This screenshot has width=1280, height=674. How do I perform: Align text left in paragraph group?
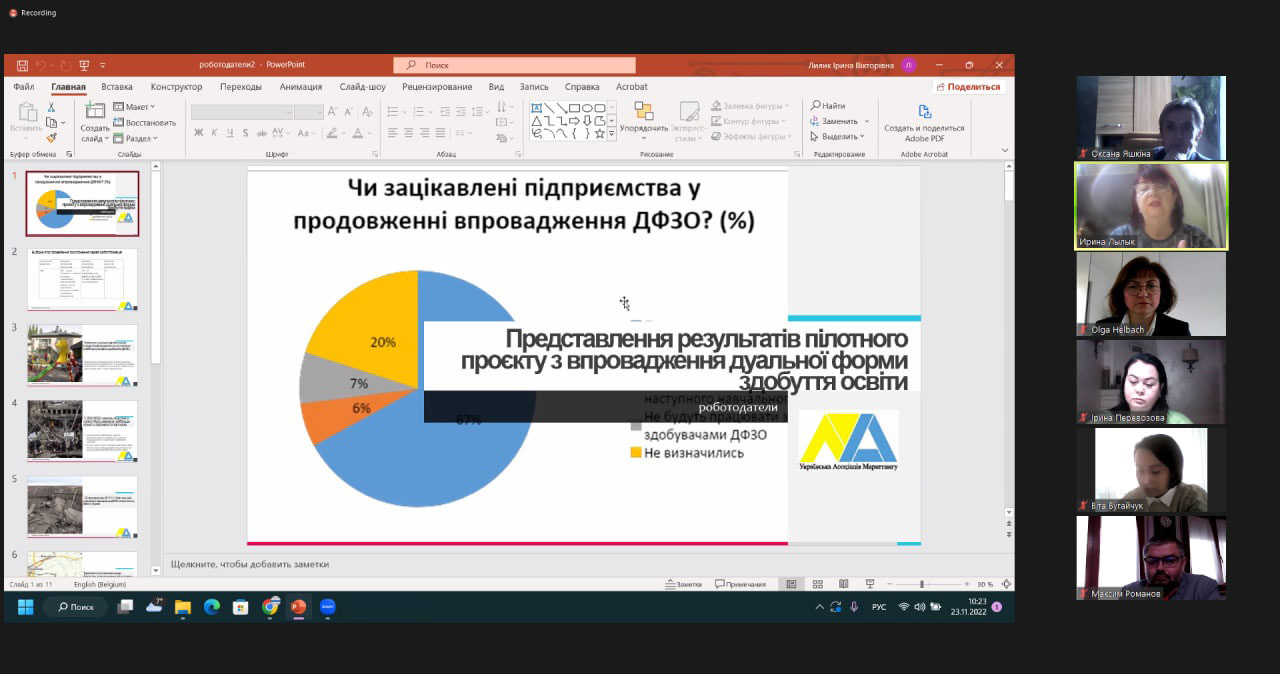(x=393, y=132)
